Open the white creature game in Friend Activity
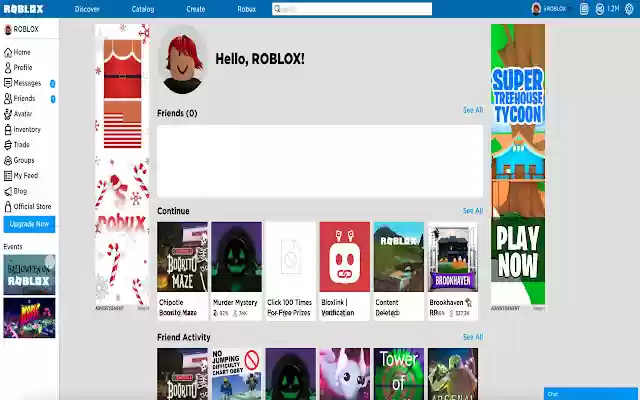 point(345,373)
